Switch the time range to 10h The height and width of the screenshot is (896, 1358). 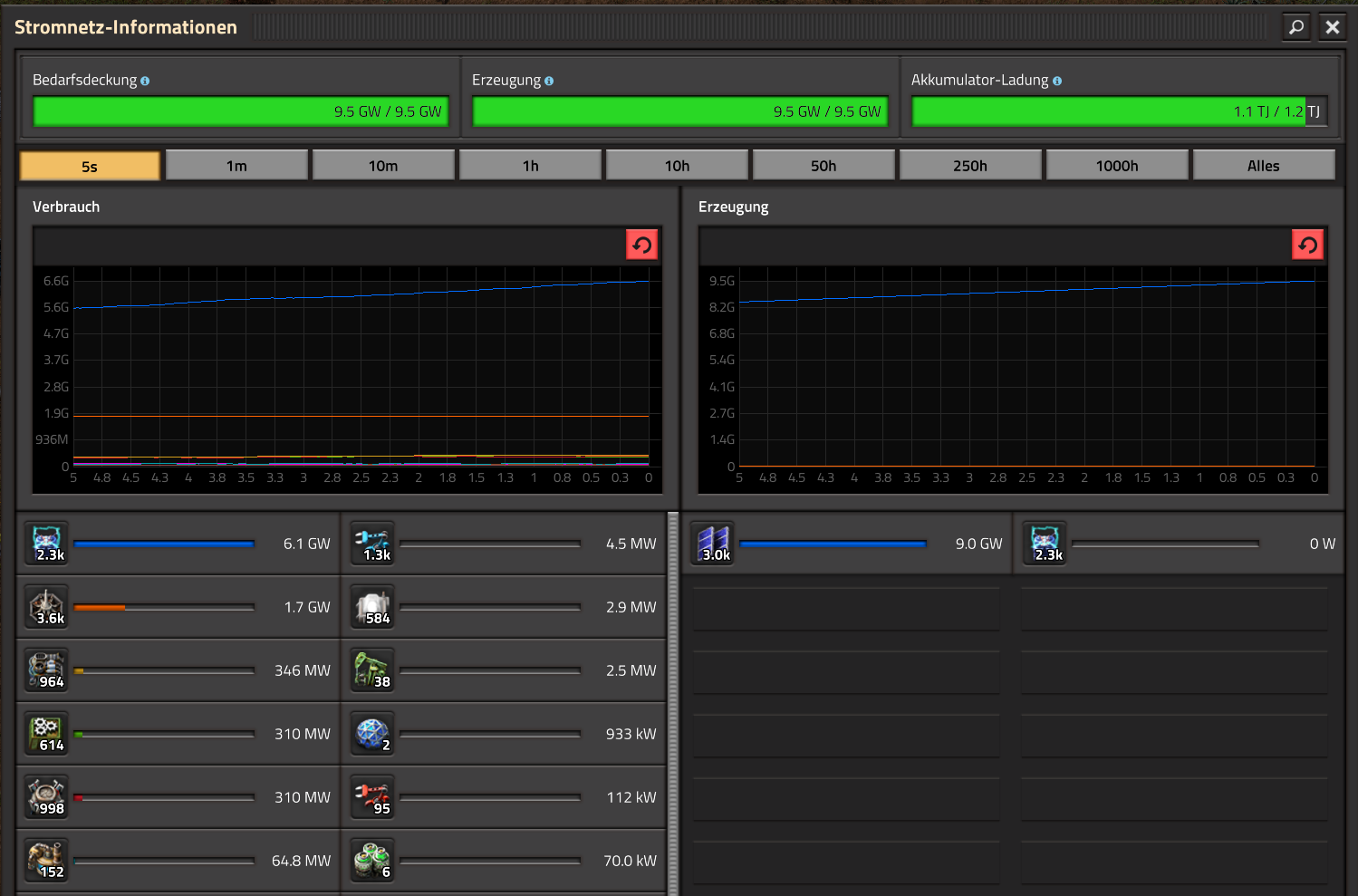[x=677, y=166]
